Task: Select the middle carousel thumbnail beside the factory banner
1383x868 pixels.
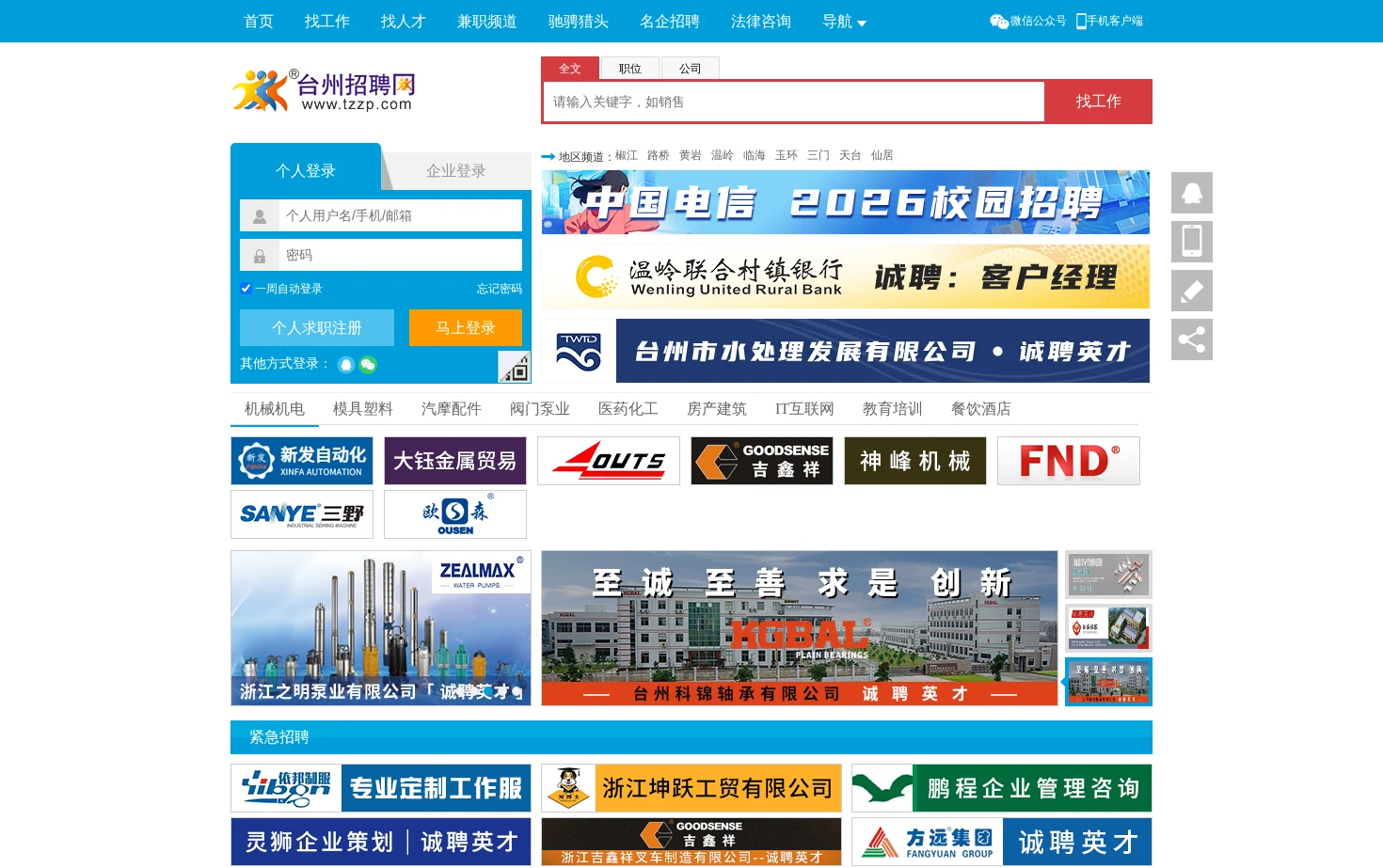Action: click(1108, 627)
